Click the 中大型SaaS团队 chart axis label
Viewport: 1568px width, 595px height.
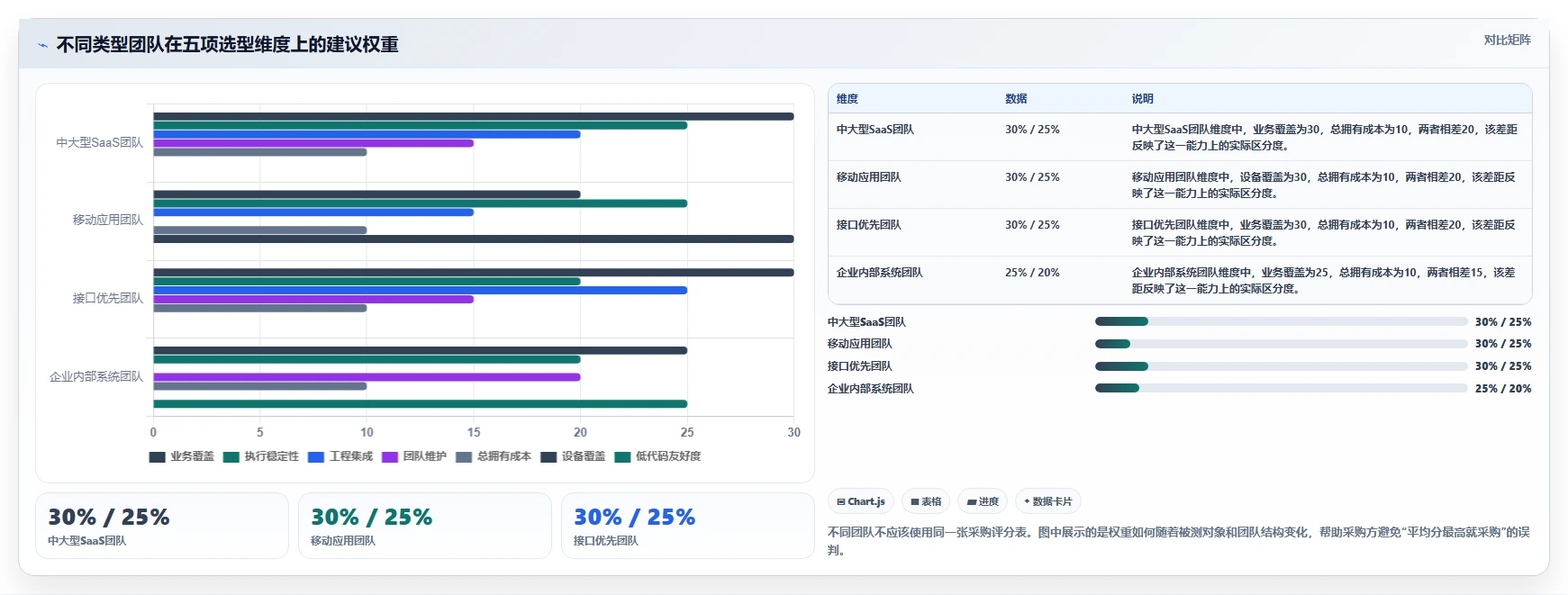coord(100,142)
